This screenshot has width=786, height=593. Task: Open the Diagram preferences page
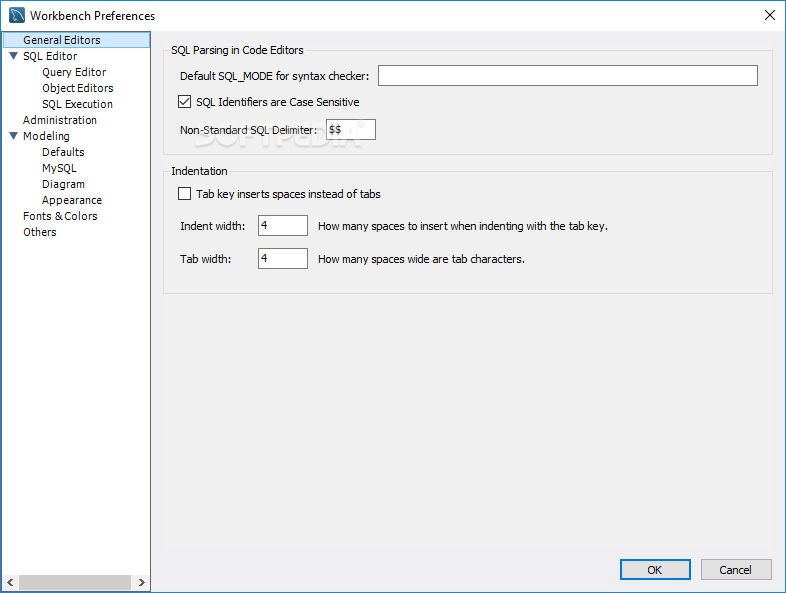pyautogui.click(x=63, y=184)
